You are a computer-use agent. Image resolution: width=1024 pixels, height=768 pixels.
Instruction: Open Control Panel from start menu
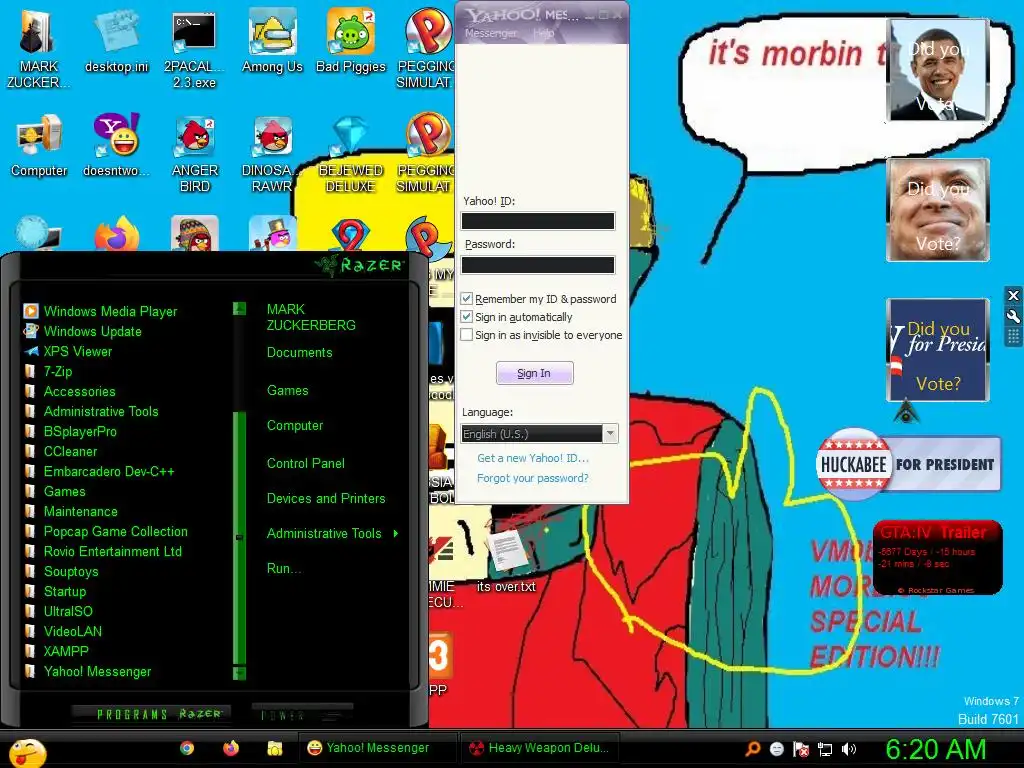pos(306,463)
